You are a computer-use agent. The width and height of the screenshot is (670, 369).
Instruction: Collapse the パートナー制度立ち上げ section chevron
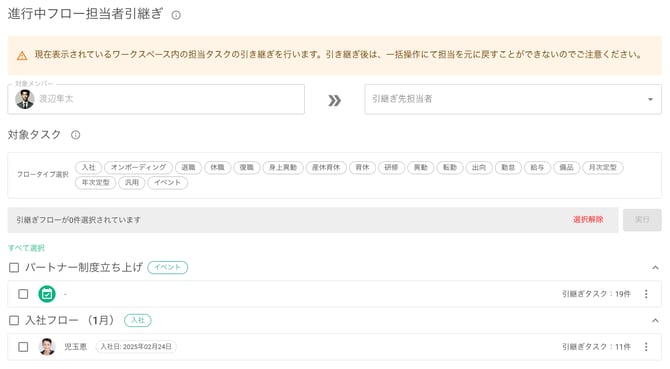[655, 268]
